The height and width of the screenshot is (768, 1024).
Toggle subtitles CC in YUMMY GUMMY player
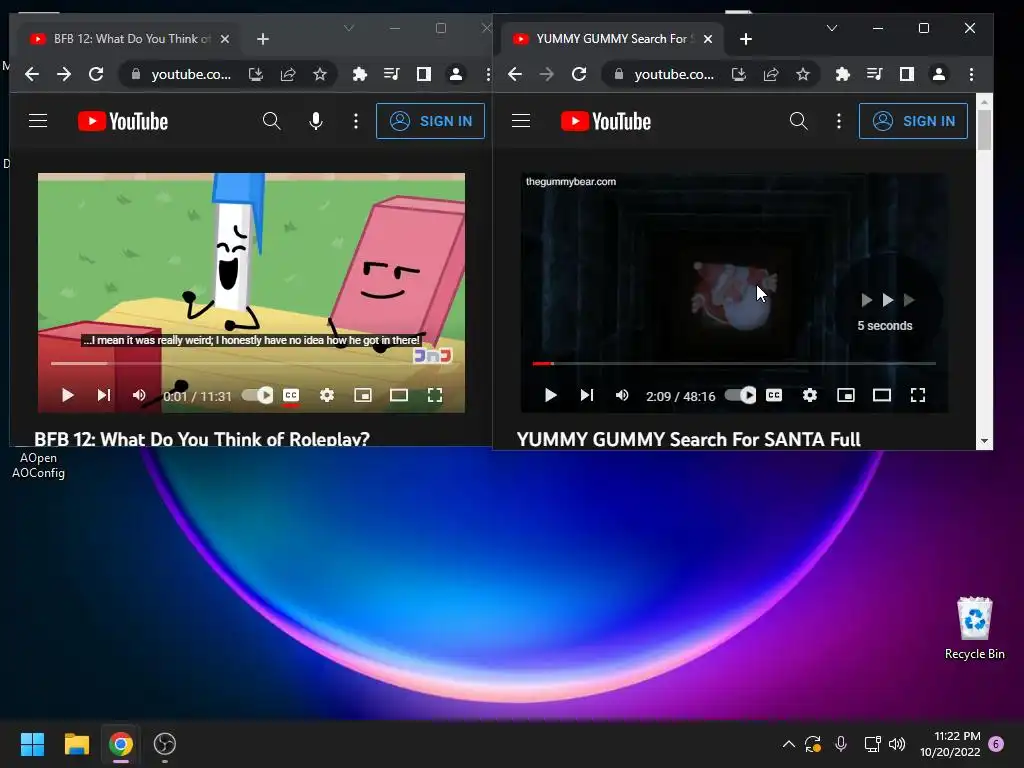(774, 395)
